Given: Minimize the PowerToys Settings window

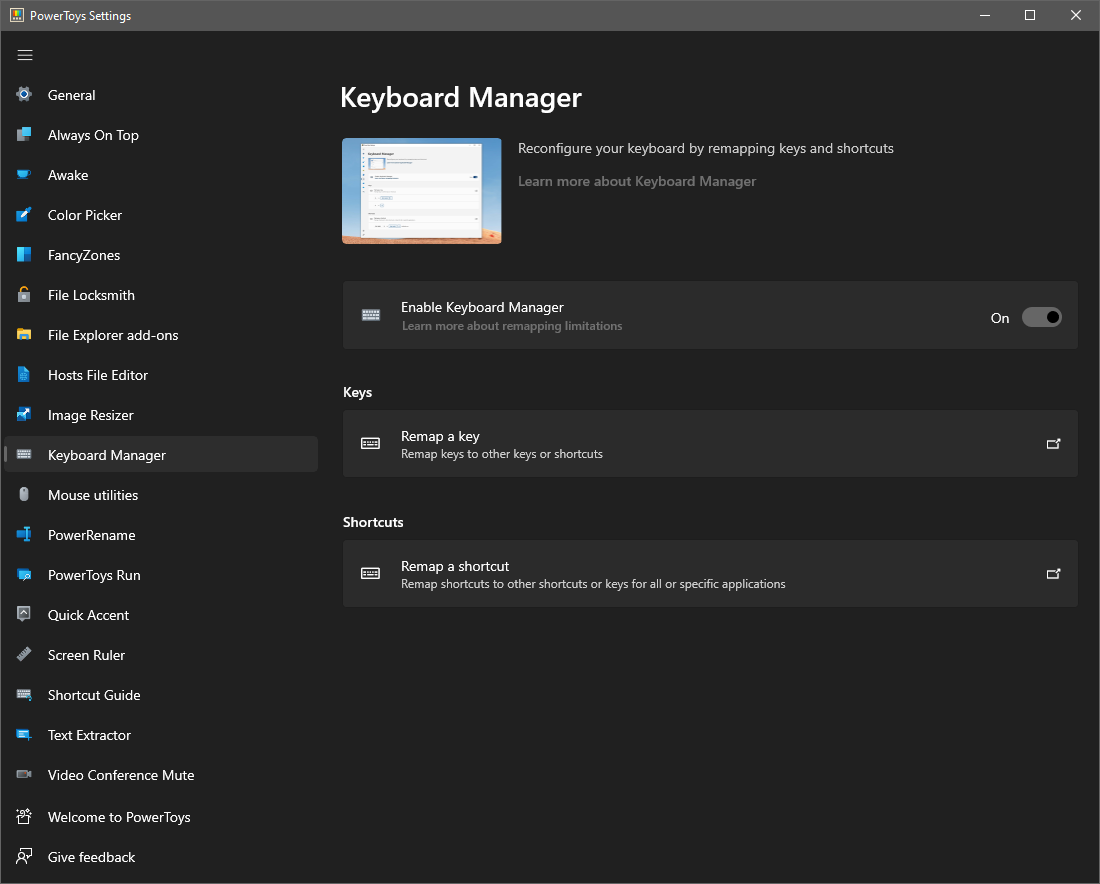Looking at the screenshot, I should [985, 15].
